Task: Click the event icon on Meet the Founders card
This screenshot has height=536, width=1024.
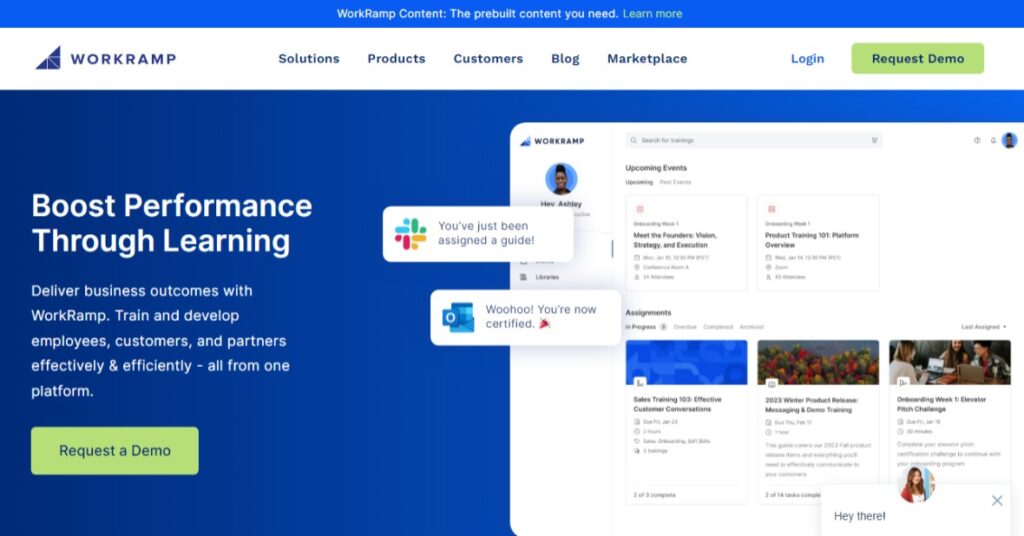Action: pos(640,210)
